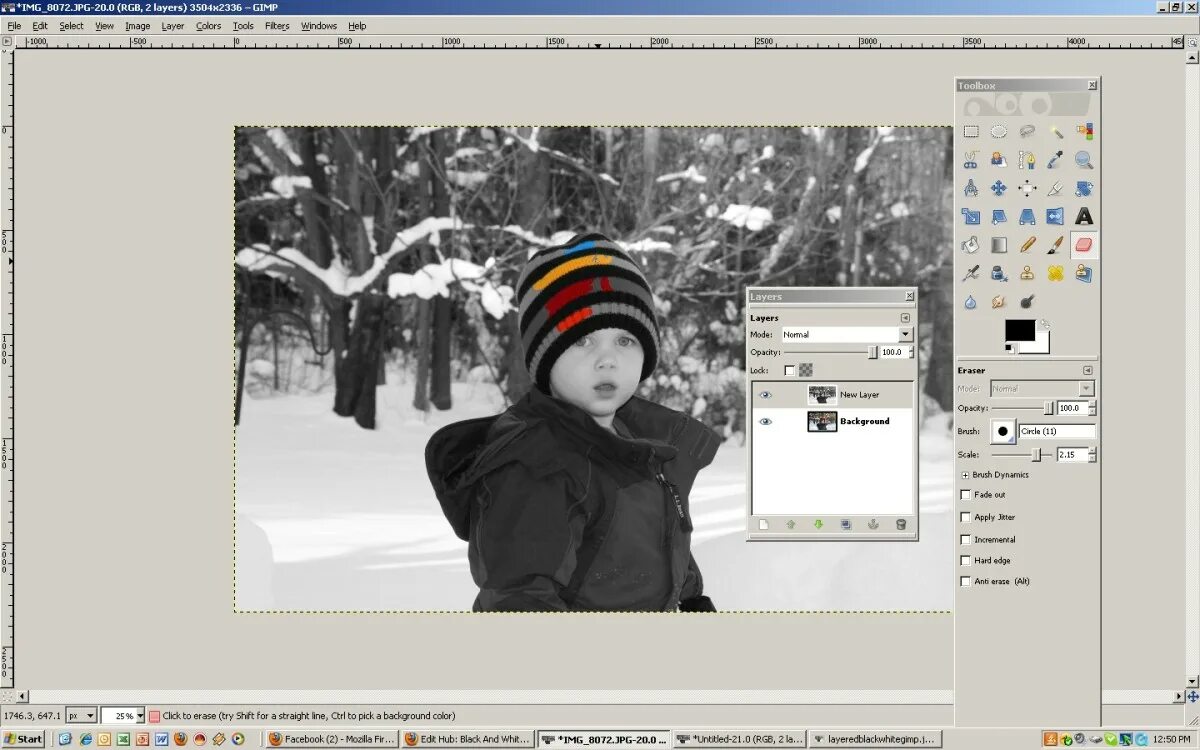This screenshot has width=1200, height=750.
Task: Delete the layer with the trash button
Action: pos(901,524)
